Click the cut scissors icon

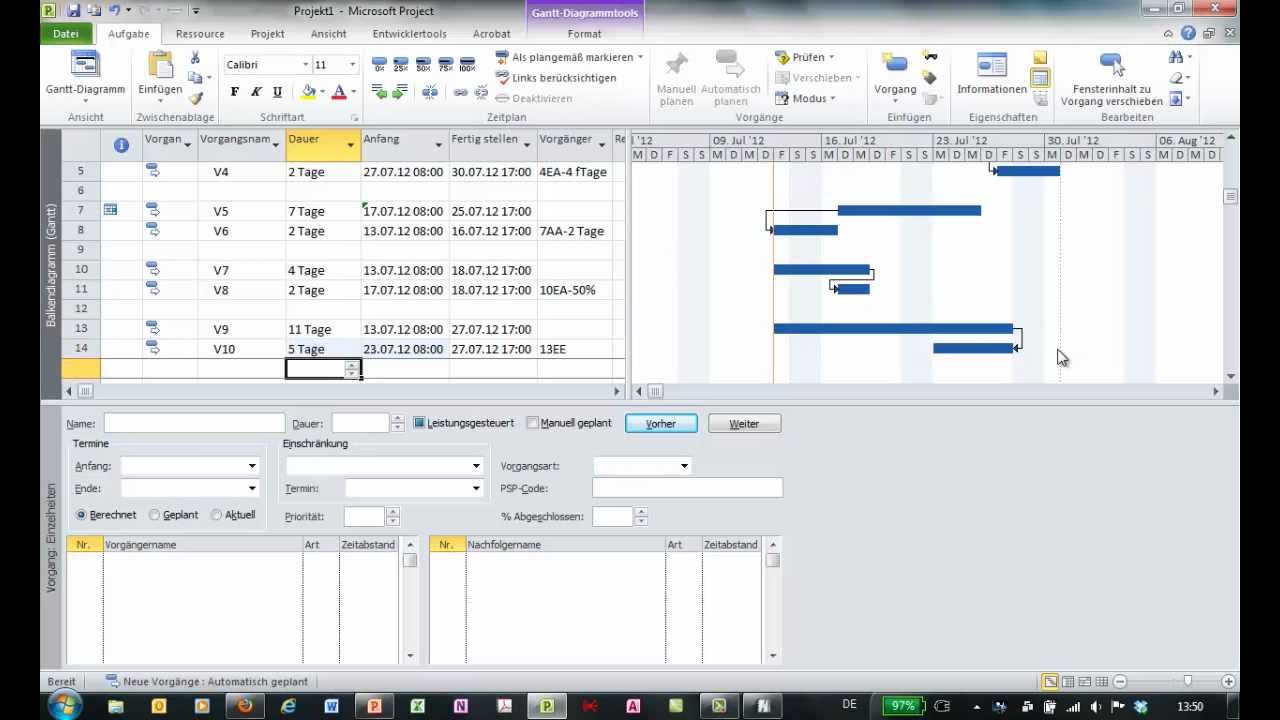tap(195, 58)
